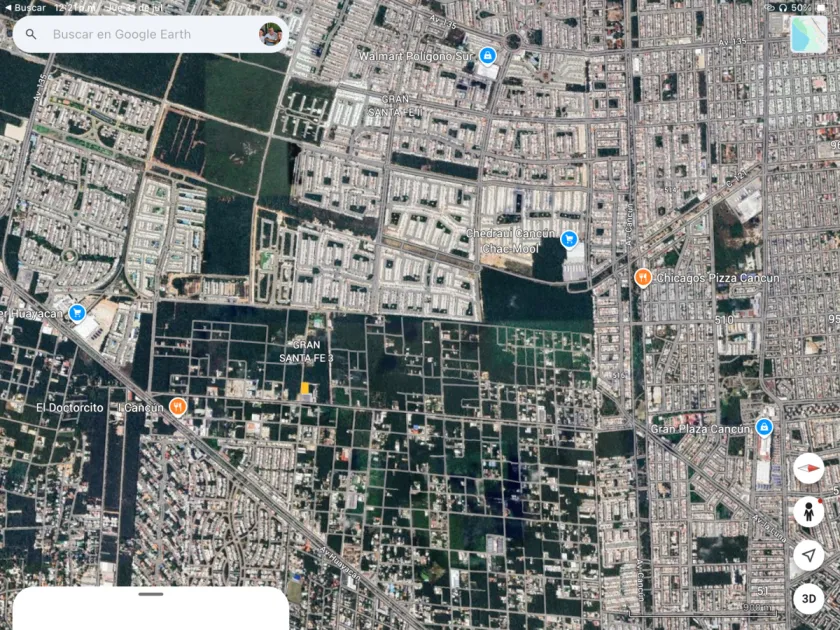840x630 pixels.
Task: Tap the GRAN SANTA FE 3 label
Action: coord(306,351)
